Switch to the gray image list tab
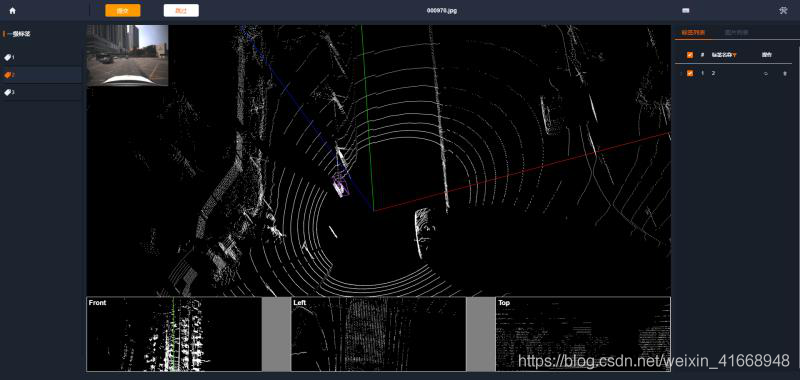 pos(736,33)
